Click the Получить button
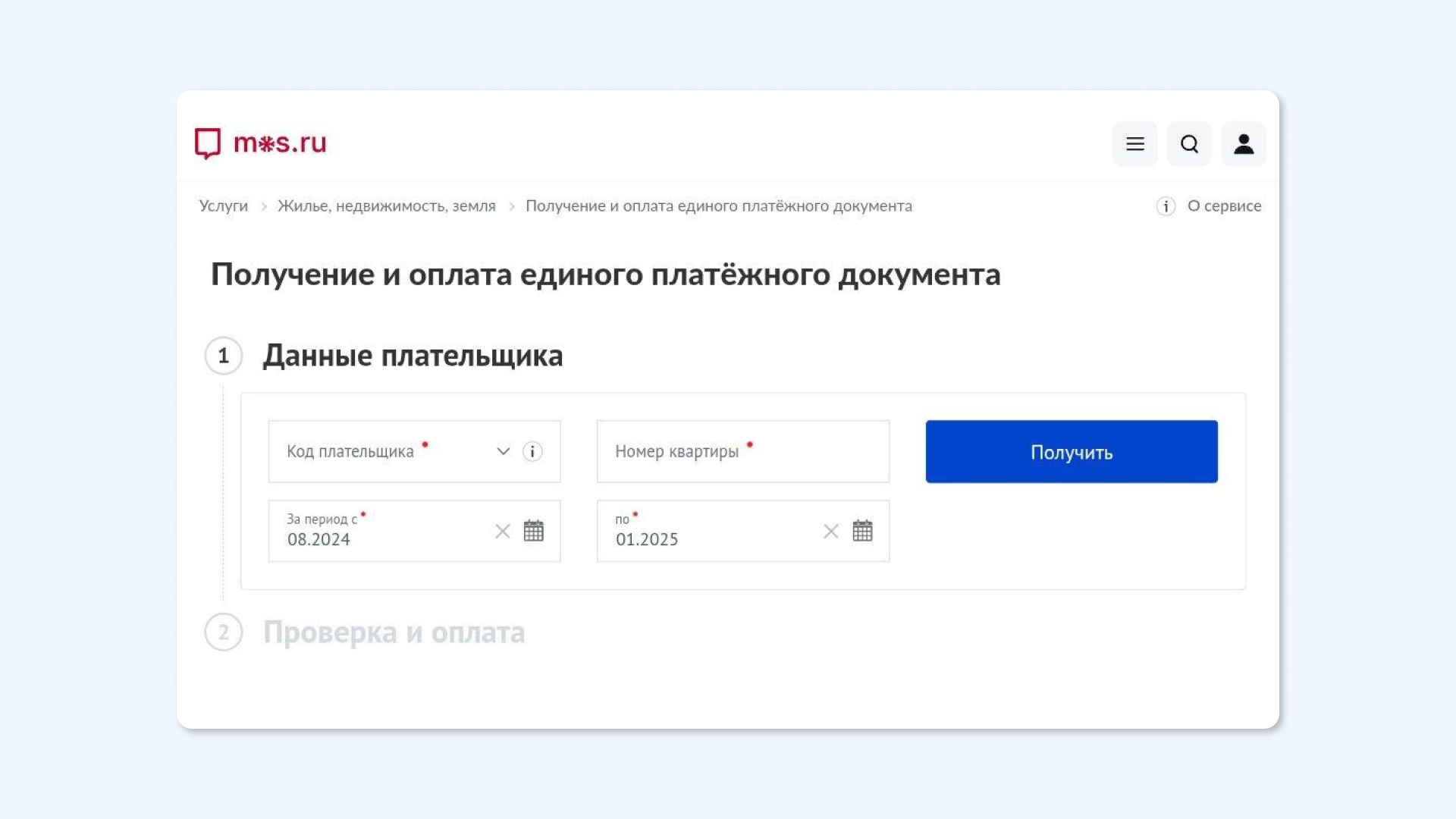This screenshot has width=1456, height=819. pyautogui.click(x=1072, y=451)
